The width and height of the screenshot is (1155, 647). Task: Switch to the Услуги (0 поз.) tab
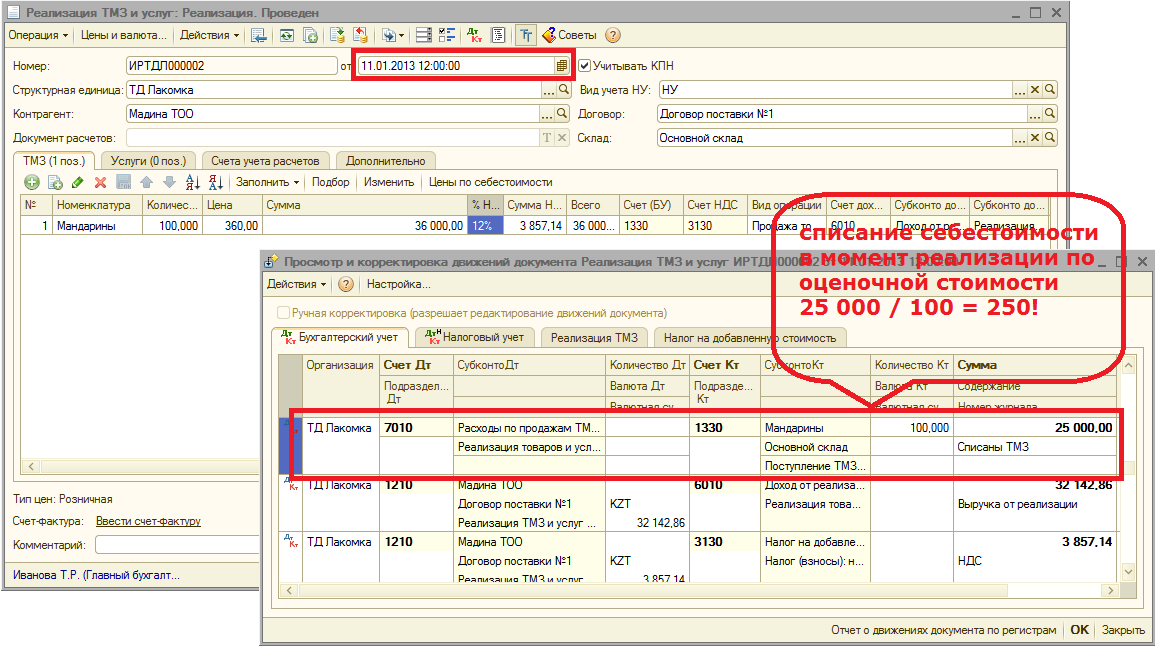pyautogui.click(x=148, y=160)
